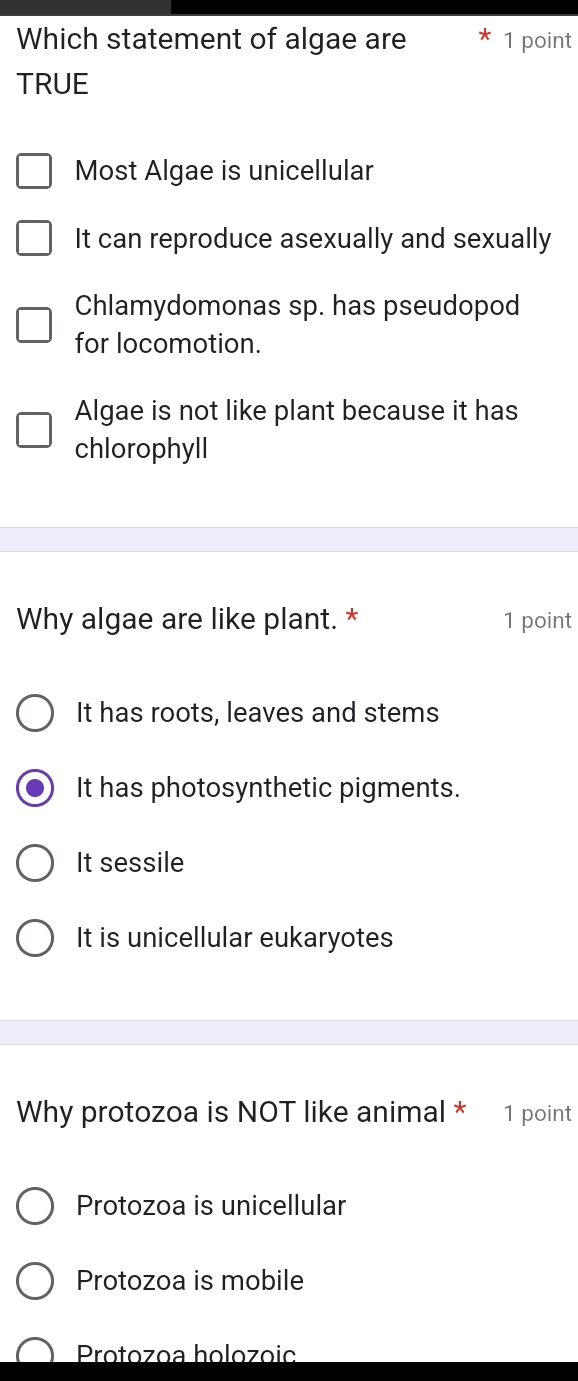
Task: Check 'It can reproduce asexually and sexually'
Action: pyautogui.click(x=34, y=238)
